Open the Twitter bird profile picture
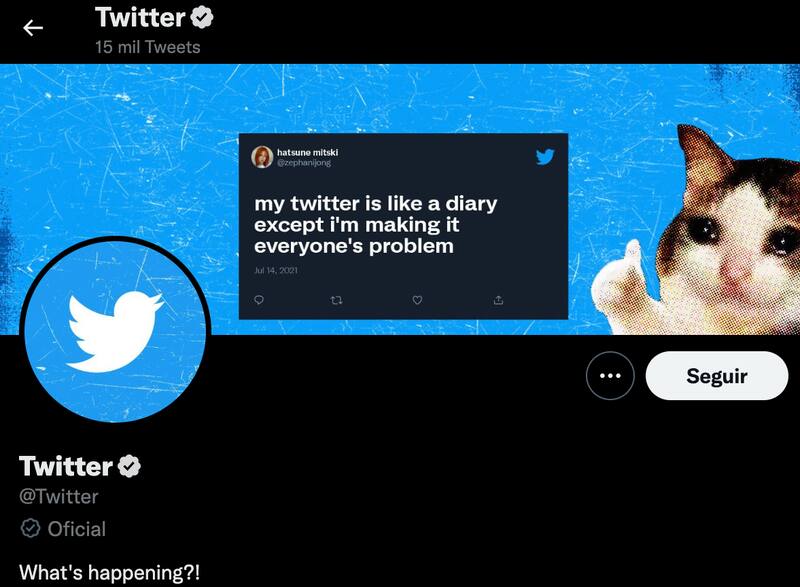 (115, 330)
